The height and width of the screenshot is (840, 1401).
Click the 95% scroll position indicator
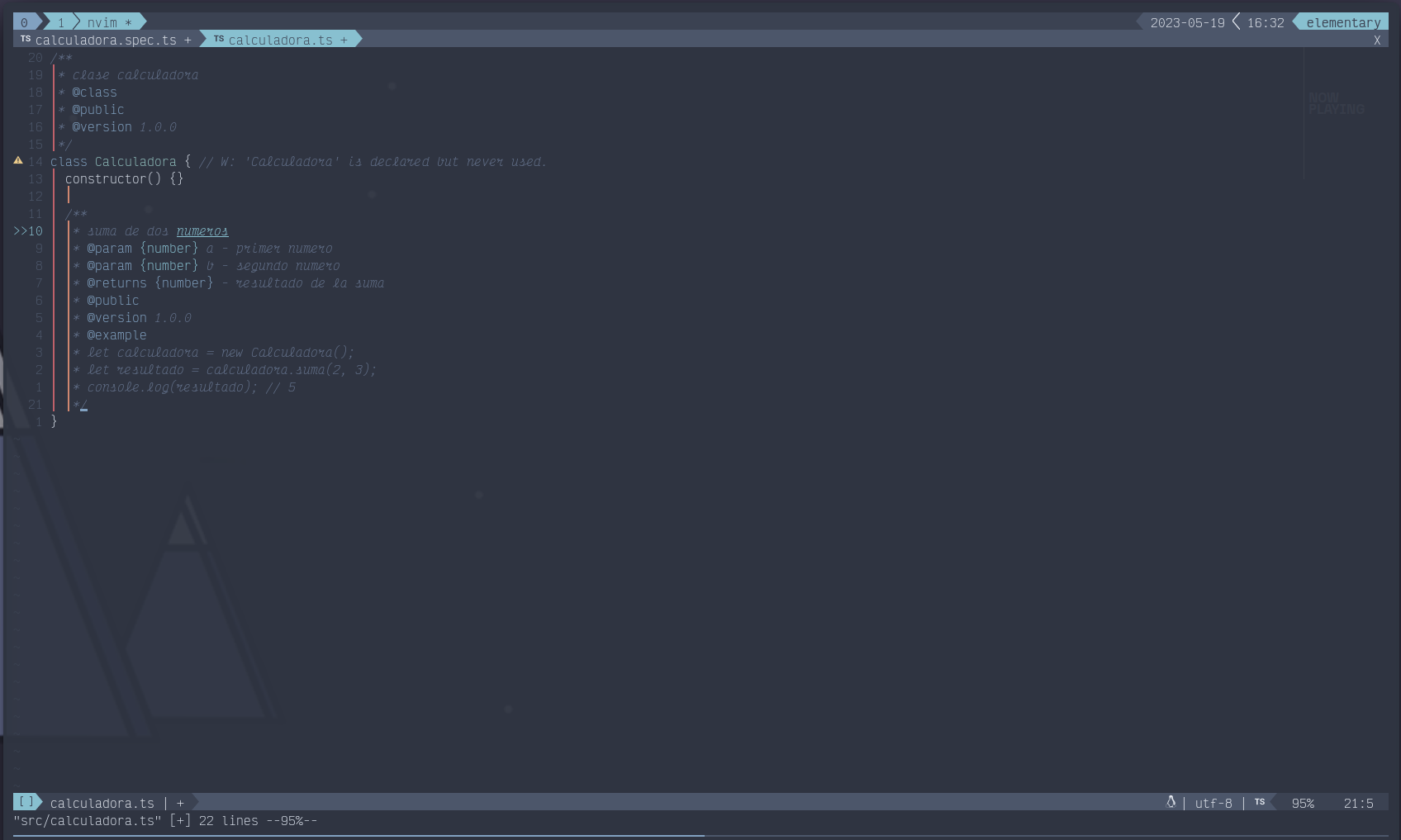pos(1303,803)
